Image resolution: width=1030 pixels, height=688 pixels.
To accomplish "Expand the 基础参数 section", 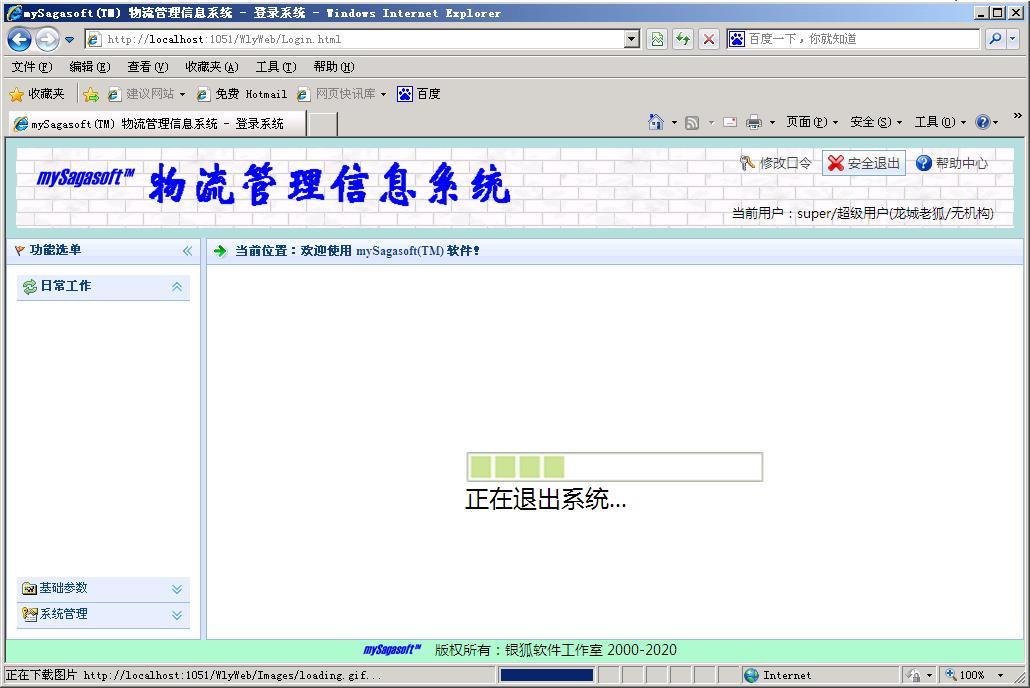I will point(177,589).
